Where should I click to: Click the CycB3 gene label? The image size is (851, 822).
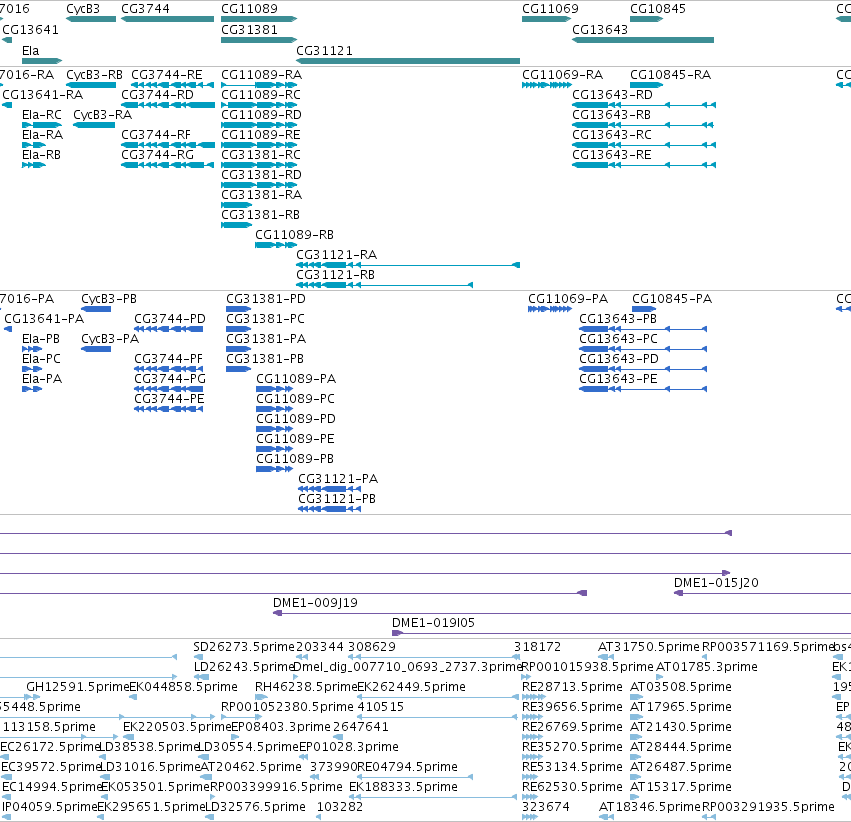click(83, 9)
